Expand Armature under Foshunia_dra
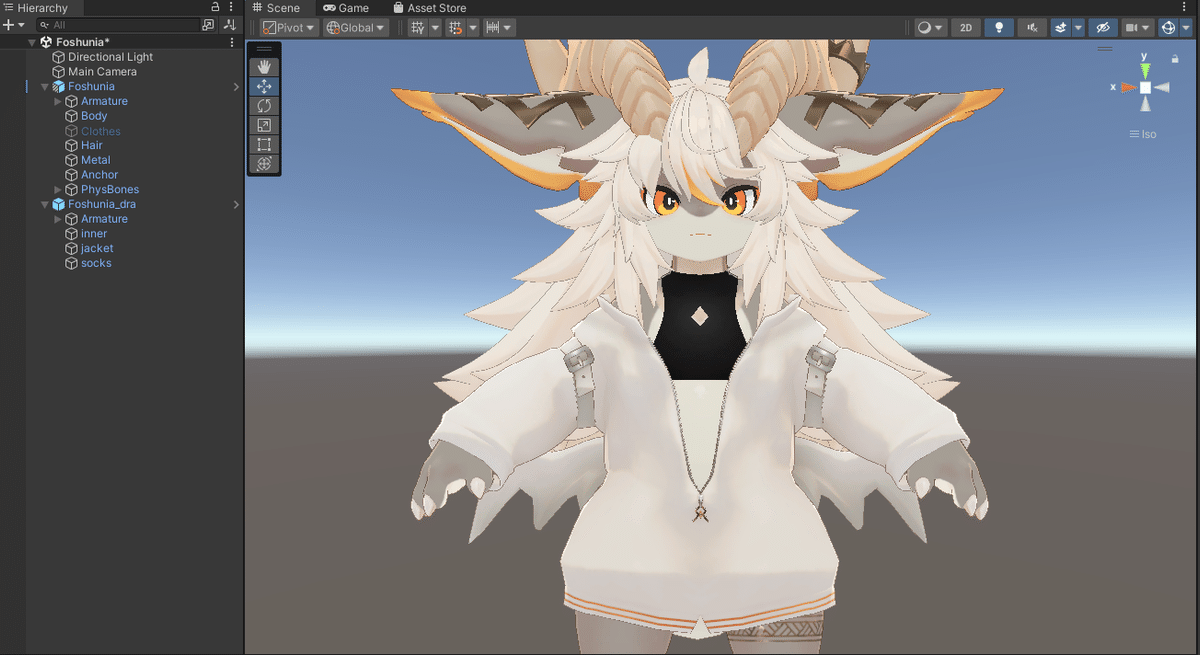 (x=57, y=219)
